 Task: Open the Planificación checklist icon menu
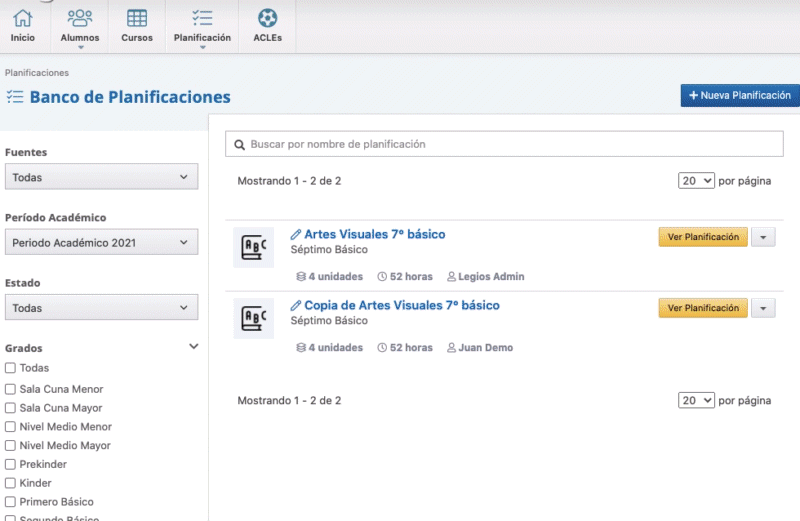pyautogui.click(x=202, y=18)
